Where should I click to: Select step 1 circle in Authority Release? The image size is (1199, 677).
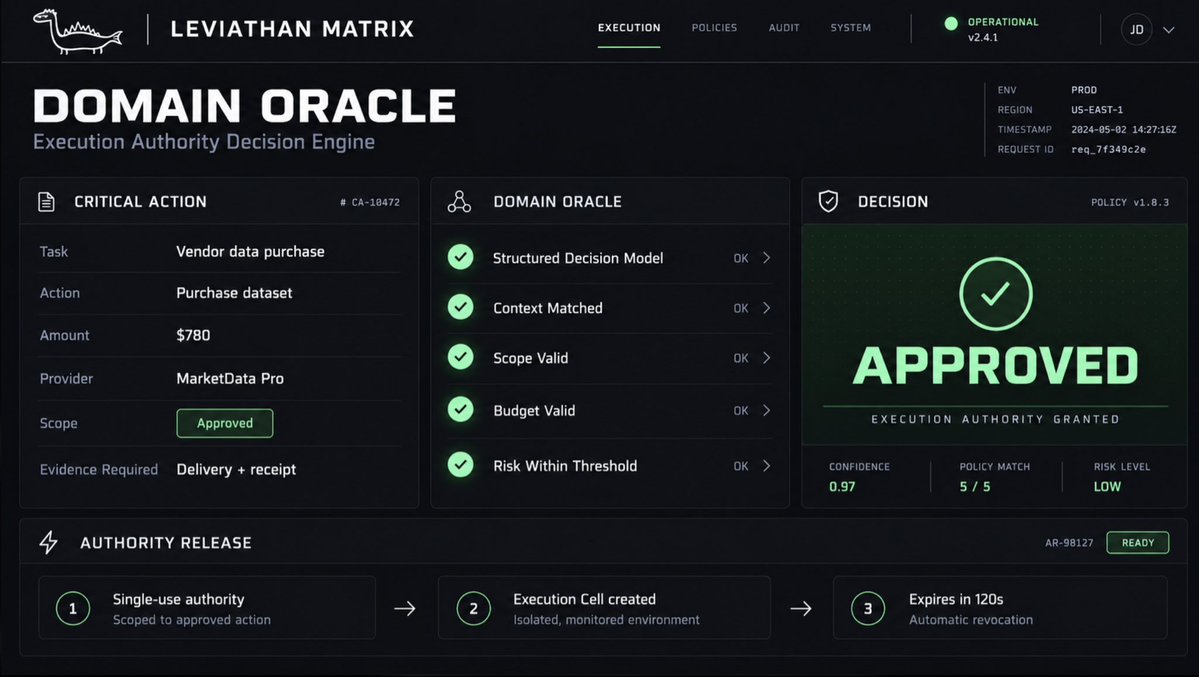click(x=73, y=609)
